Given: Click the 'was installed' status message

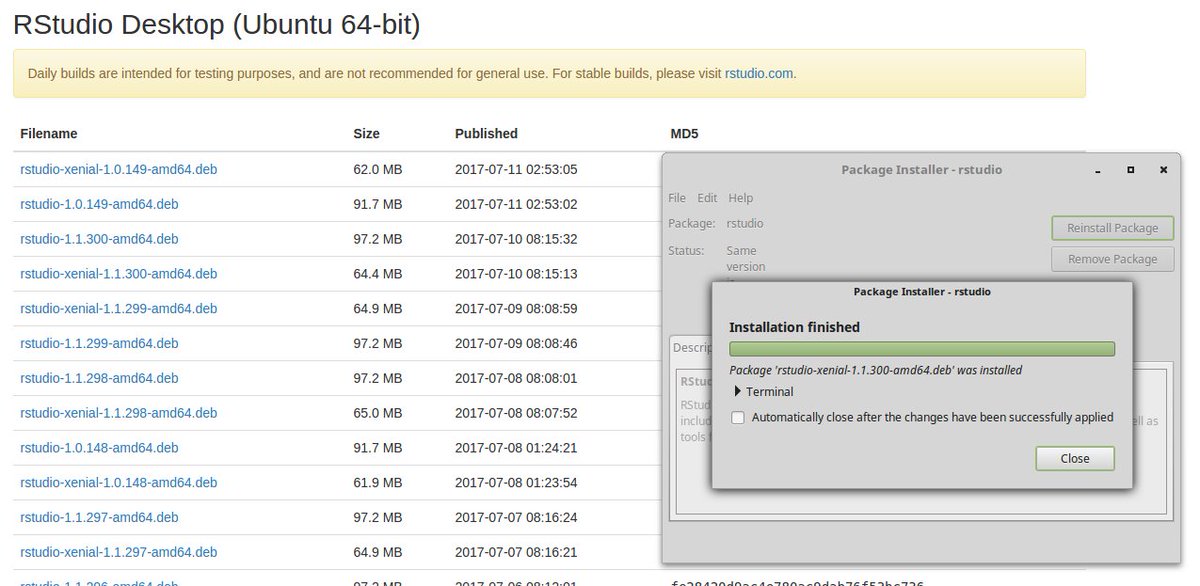Looking at the screenshot, I should click(876, 370).
